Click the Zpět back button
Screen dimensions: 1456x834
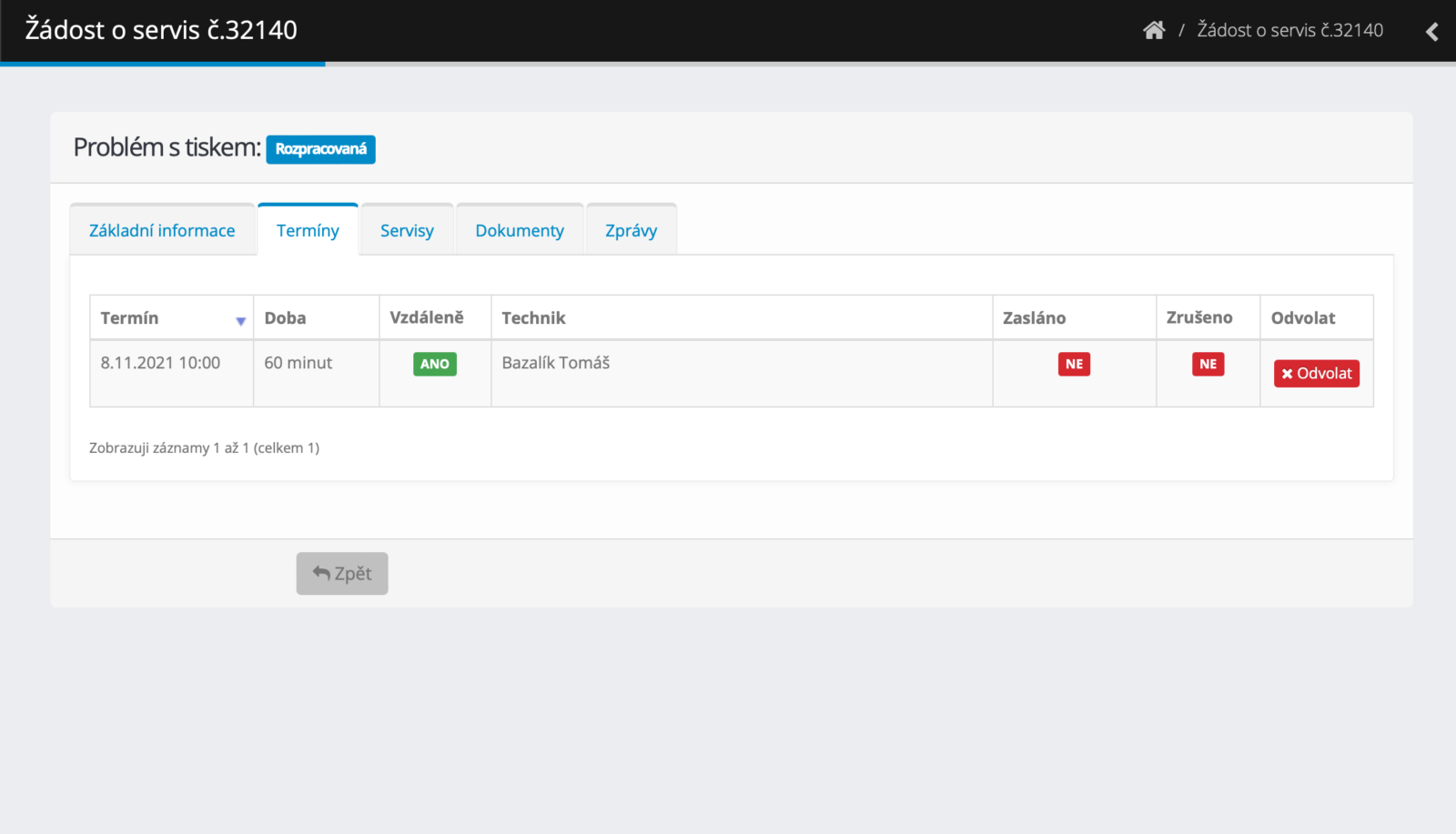click(x=342, y=573)
